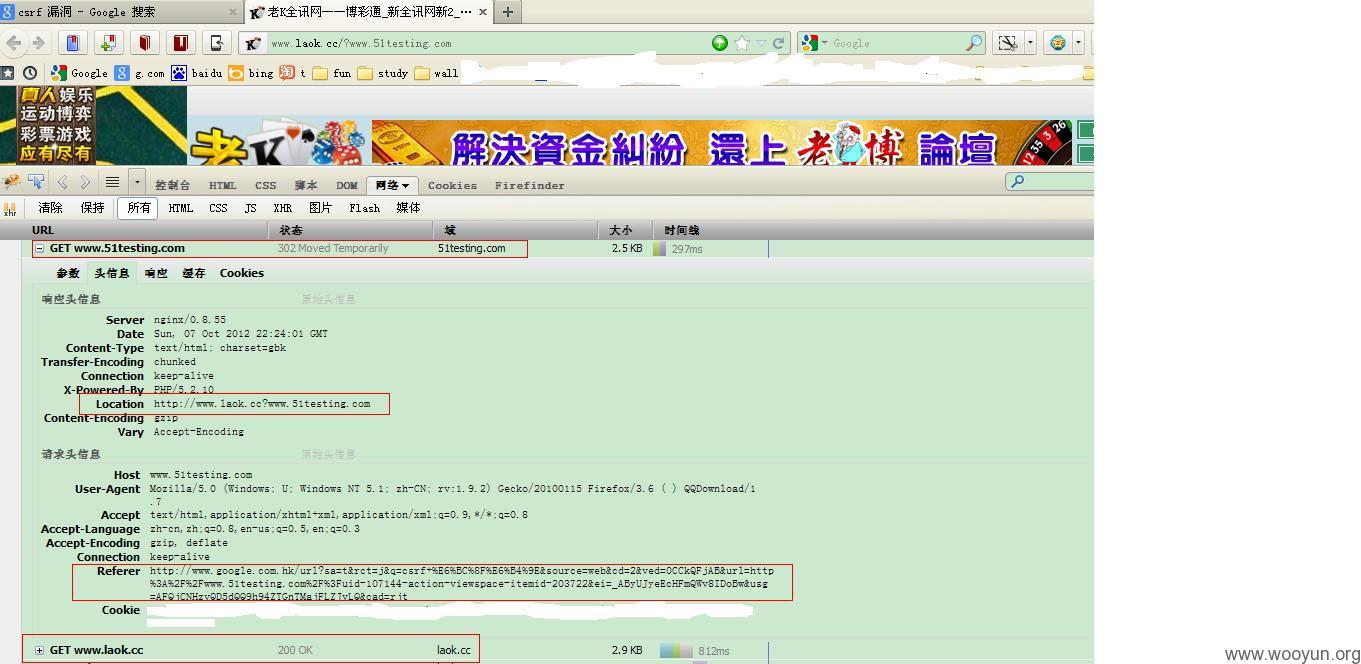Reload page with the refresh icon

(780, 43)
